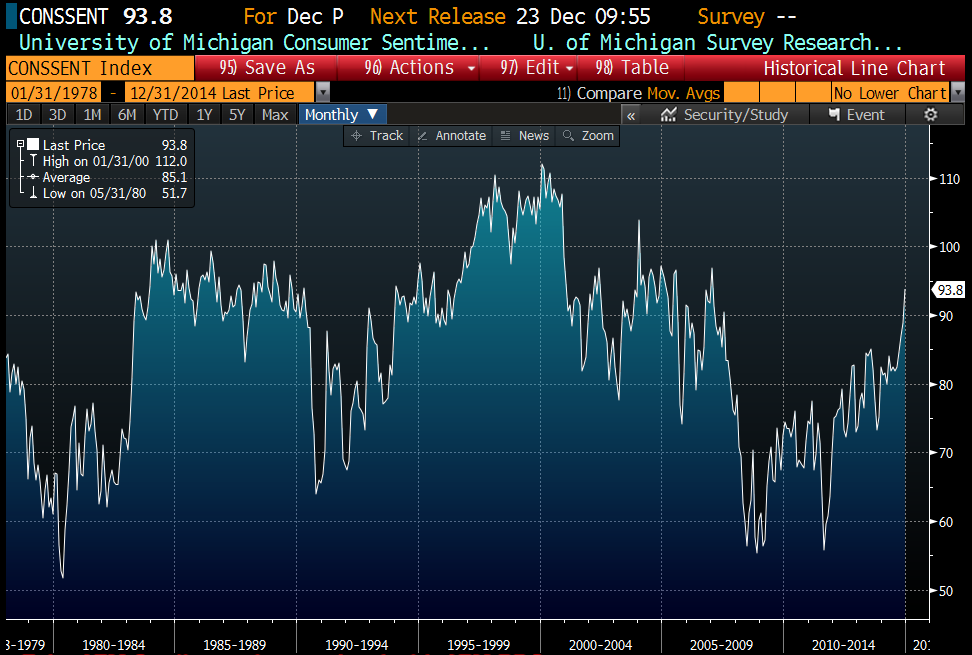972x655 pixels.
Task: Select the 1Y time range
Action: point(204,114)
